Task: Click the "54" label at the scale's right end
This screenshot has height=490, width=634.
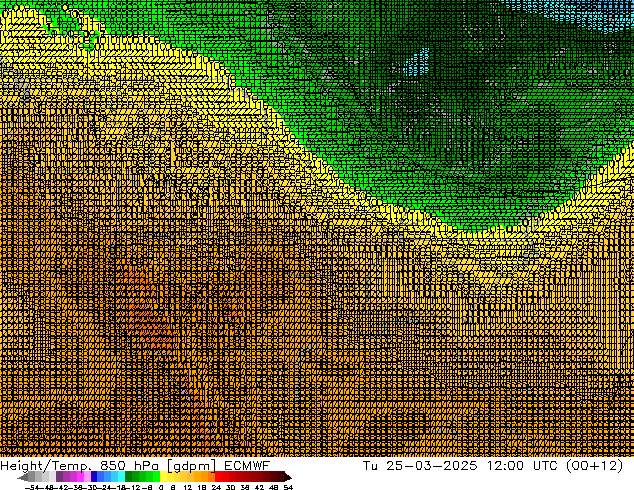Action: [x=288, y=487]
